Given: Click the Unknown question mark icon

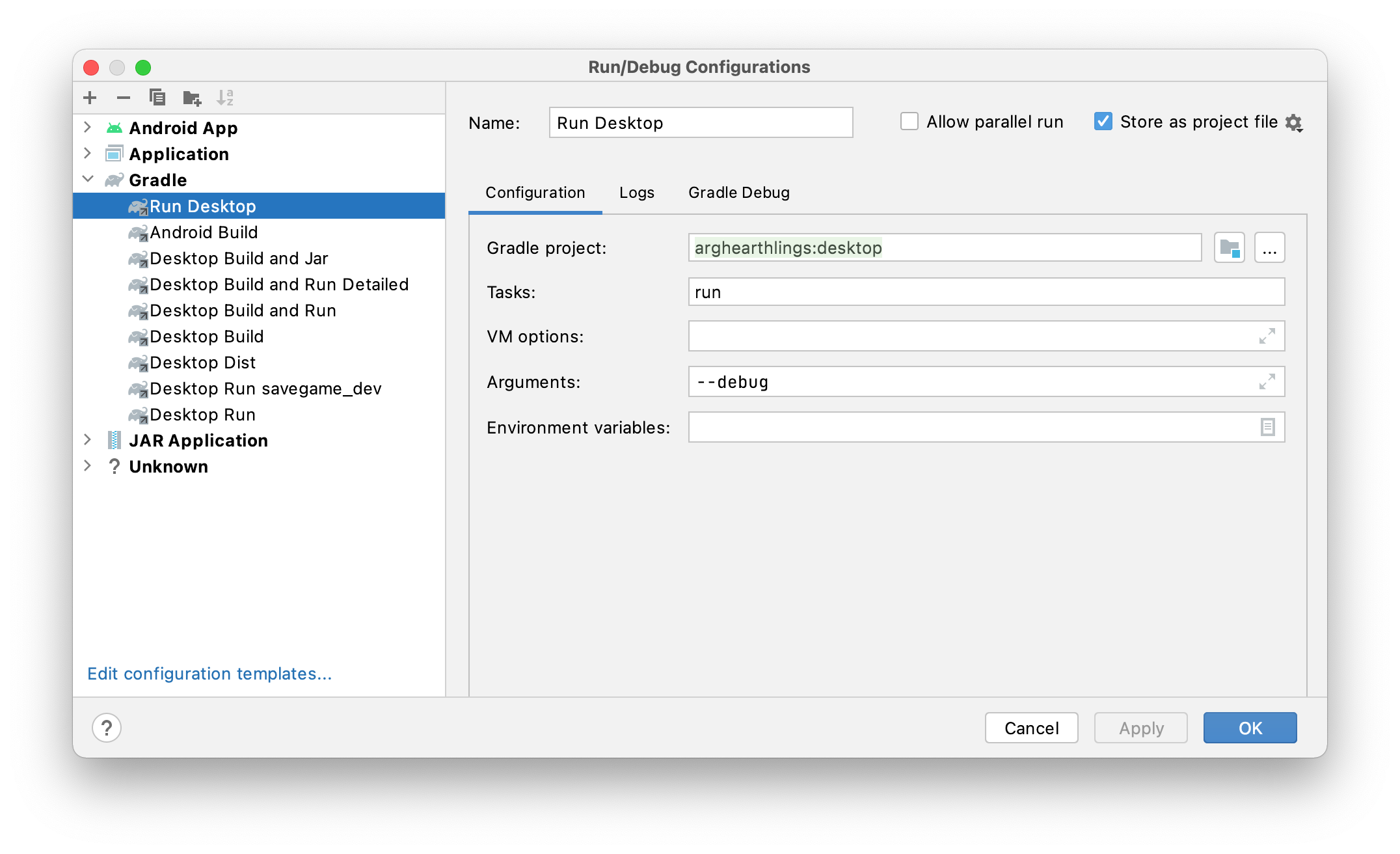Looking at the screenshot, I should tap(114, 466).
